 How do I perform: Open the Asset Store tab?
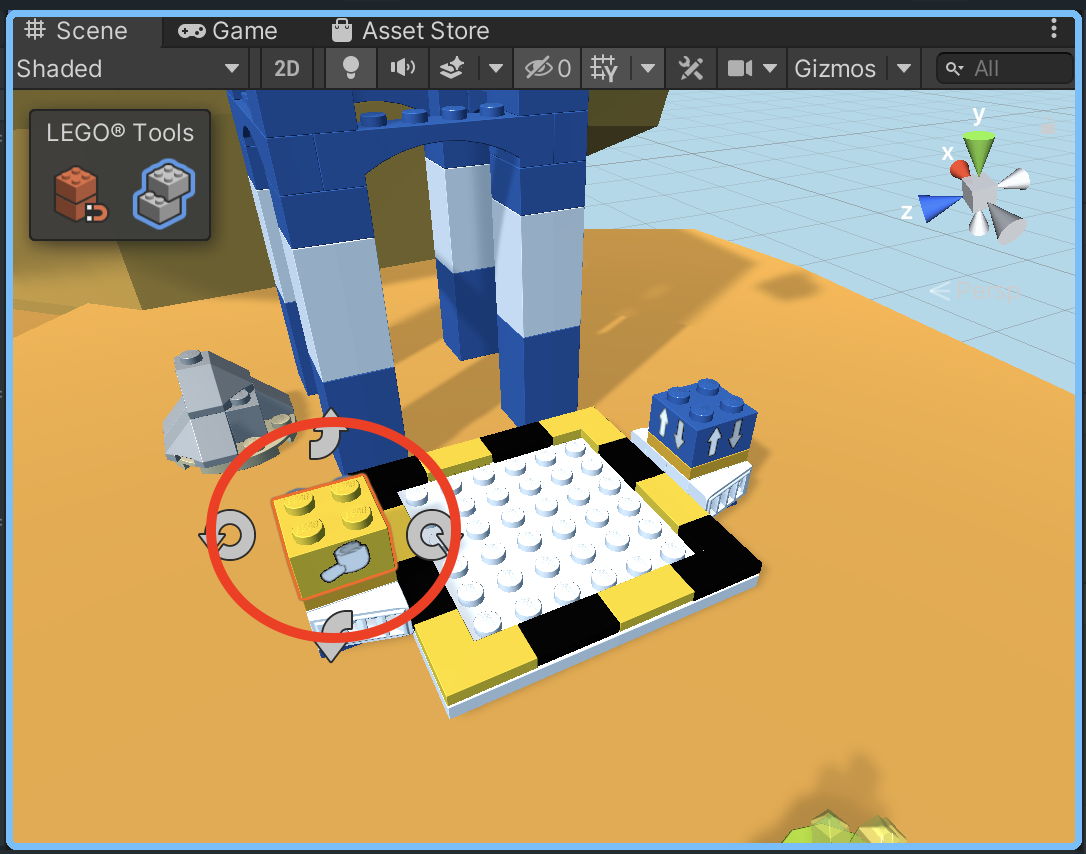(x=411, y=31)
